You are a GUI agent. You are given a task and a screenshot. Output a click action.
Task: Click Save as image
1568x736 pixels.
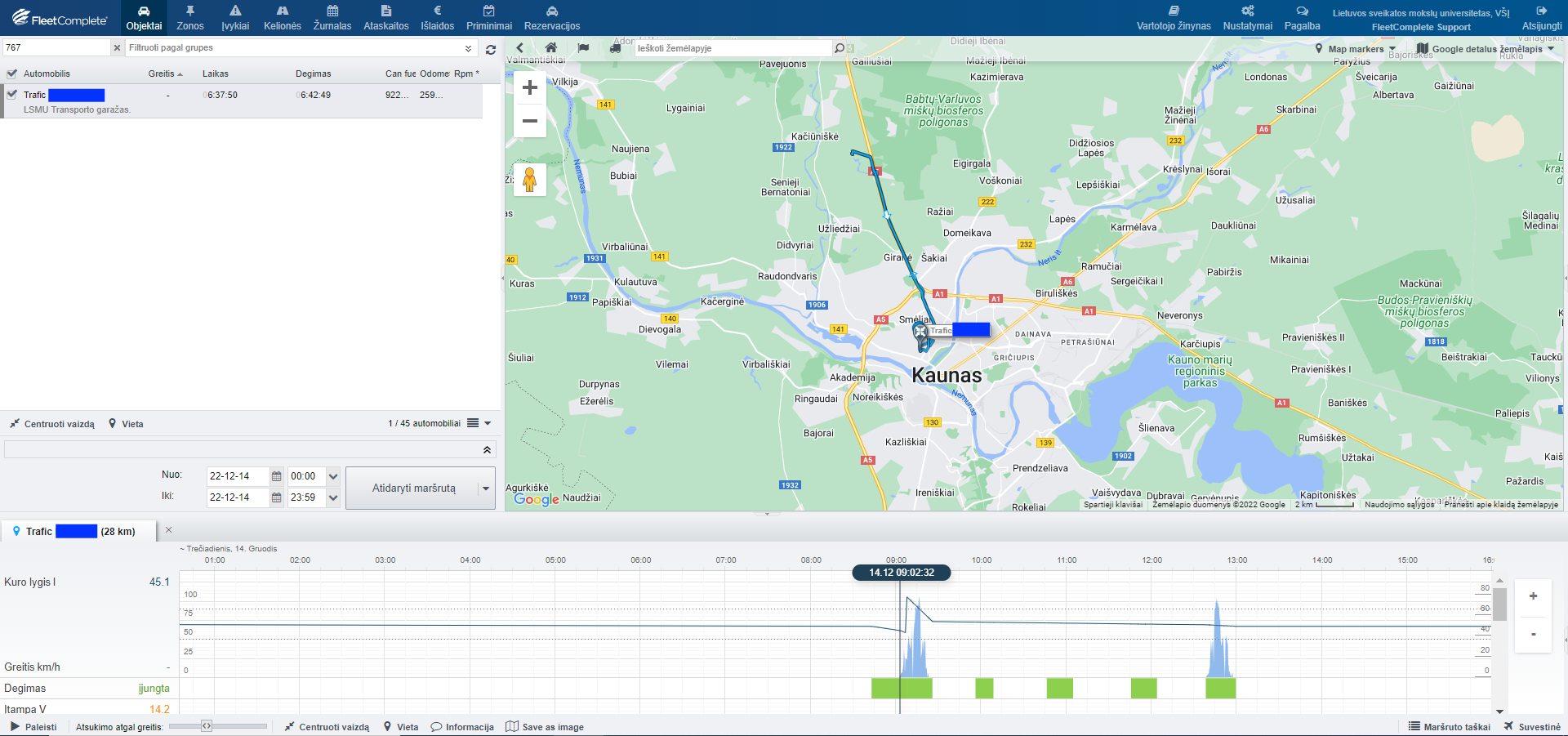545,727
